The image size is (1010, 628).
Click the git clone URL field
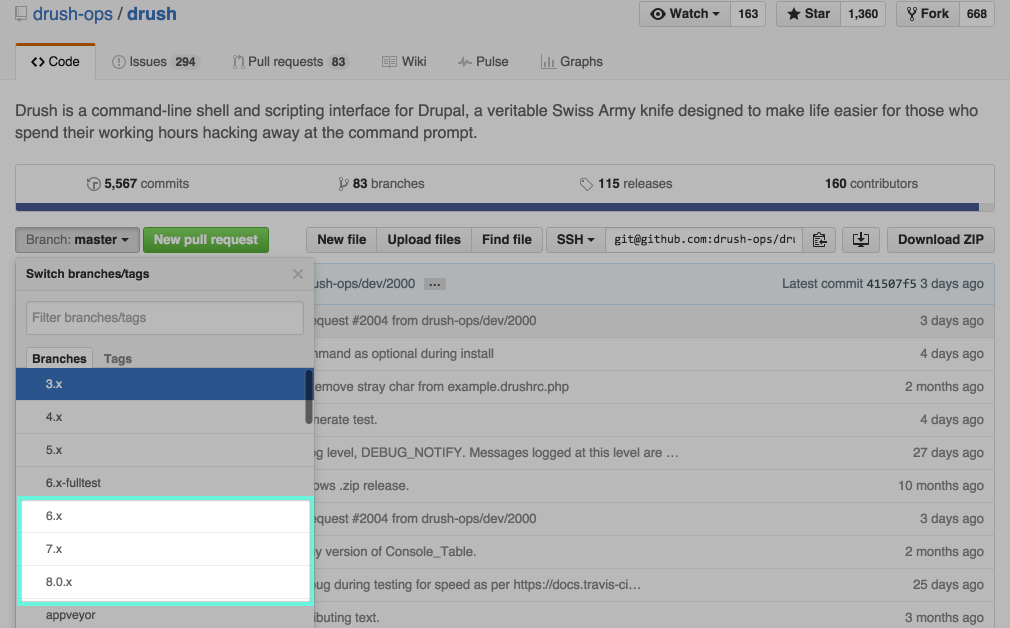[704, 240]
